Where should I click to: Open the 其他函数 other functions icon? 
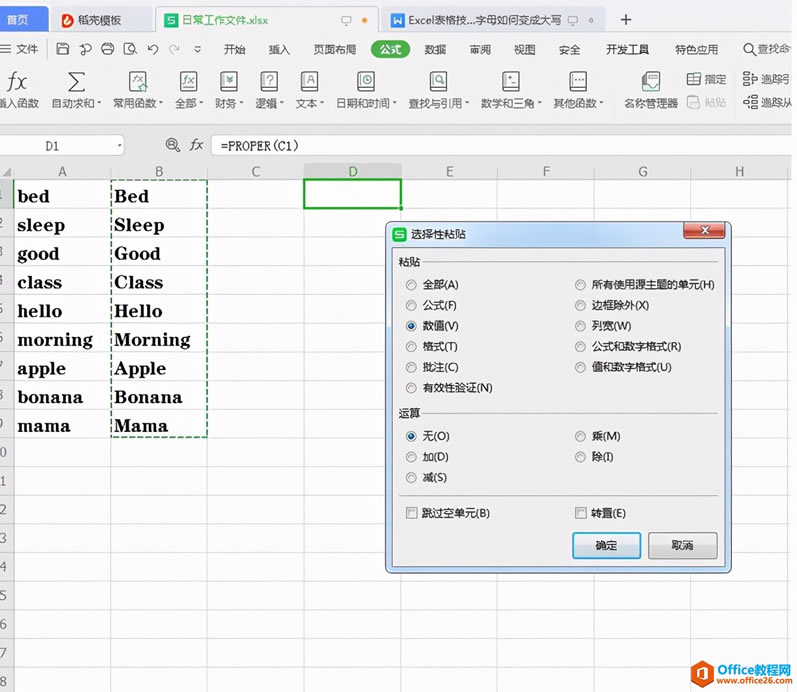pyautogui.click(x=578, y=81)
